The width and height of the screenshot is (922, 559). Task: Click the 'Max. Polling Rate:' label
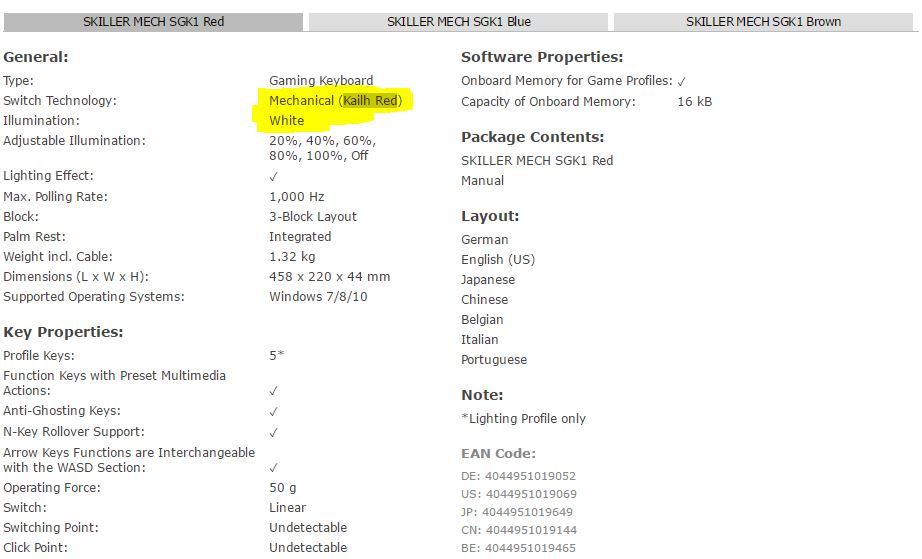pyautogui.click(x=55, y=197)
